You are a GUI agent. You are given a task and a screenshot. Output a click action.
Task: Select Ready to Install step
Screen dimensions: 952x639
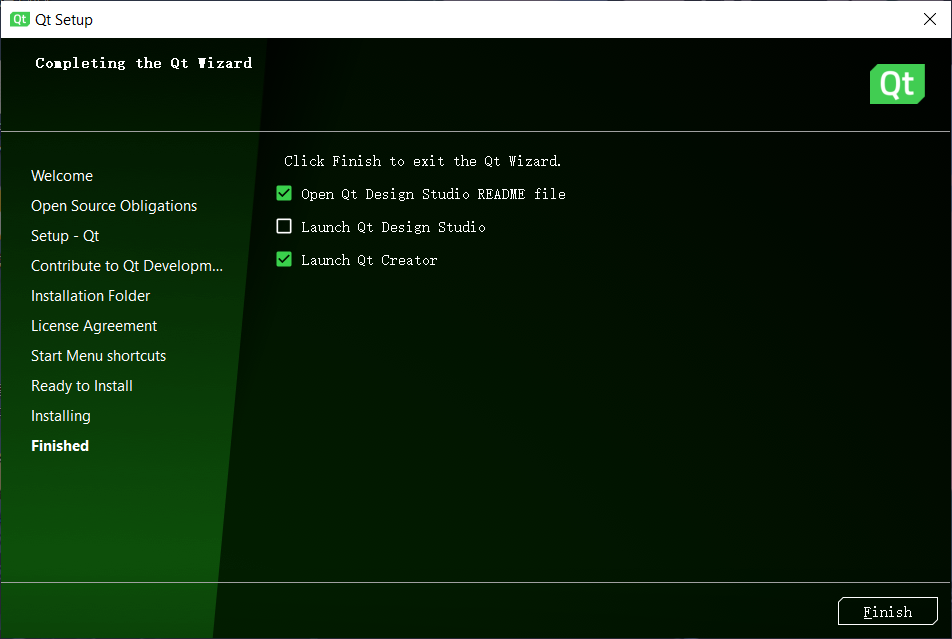point(82,386)
